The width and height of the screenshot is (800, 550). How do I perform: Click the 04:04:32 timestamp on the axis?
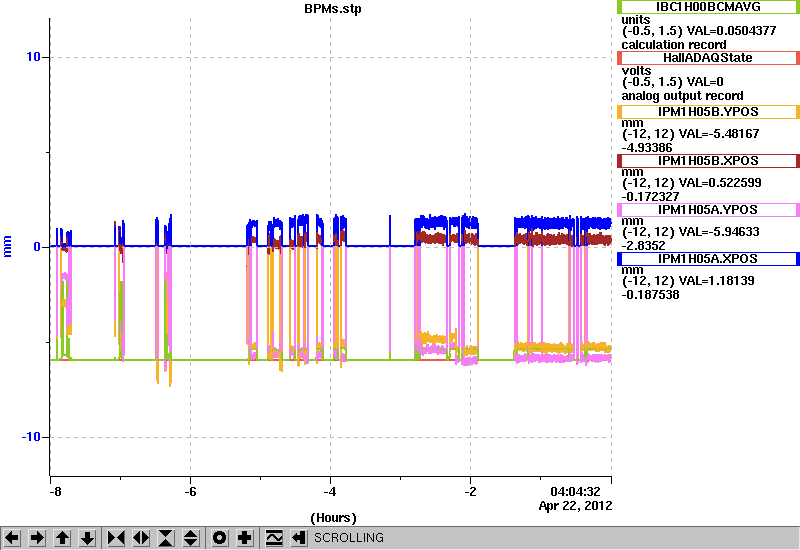575,491
